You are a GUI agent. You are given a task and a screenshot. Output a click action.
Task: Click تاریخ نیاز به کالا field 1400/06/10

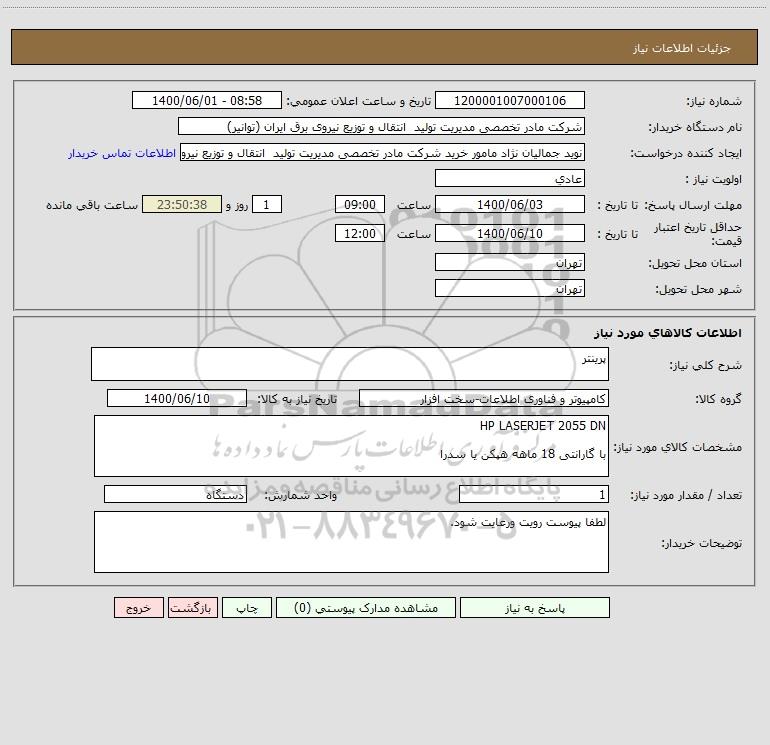(x=177, y=398)
